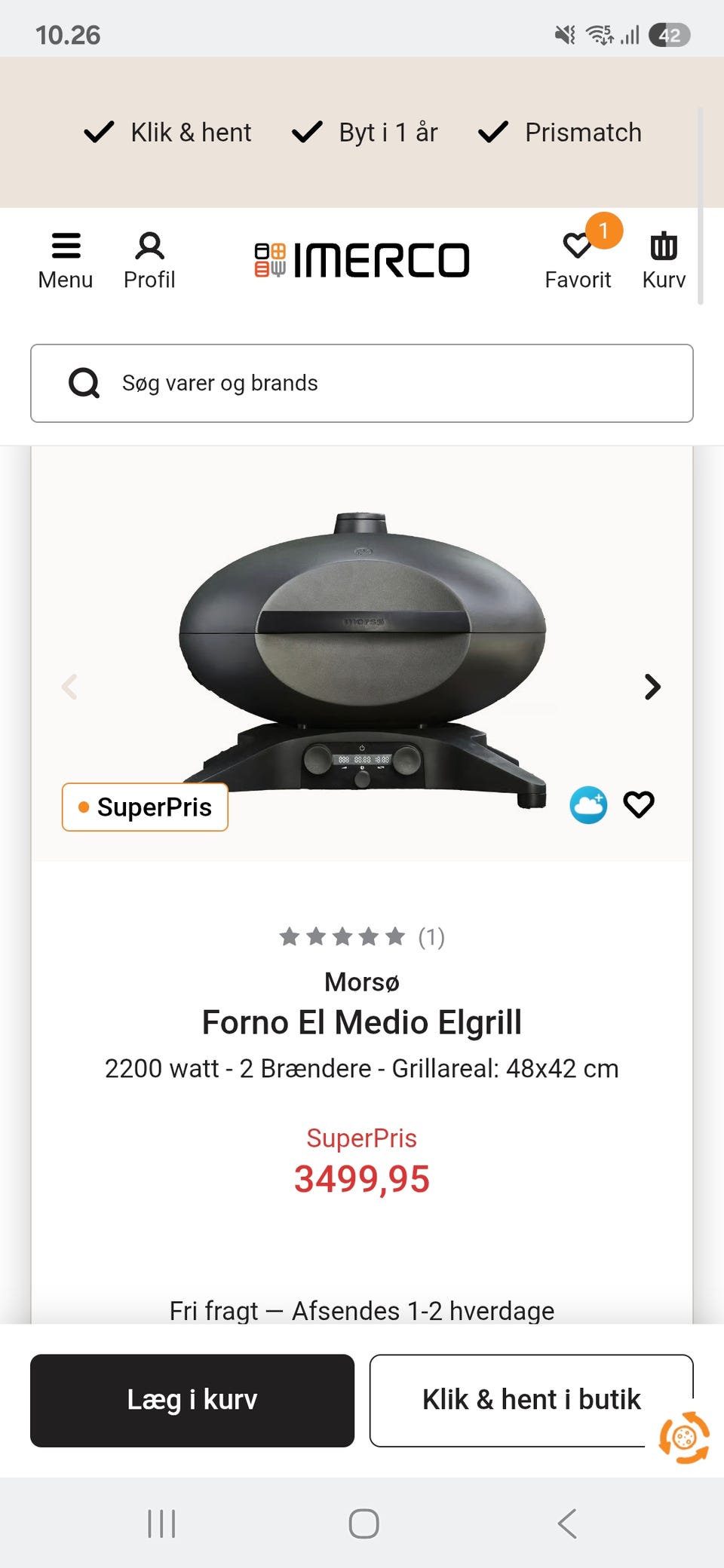Tap the Imerco logo
Screen dimensions: 724x1568
[x=362, y=260]
